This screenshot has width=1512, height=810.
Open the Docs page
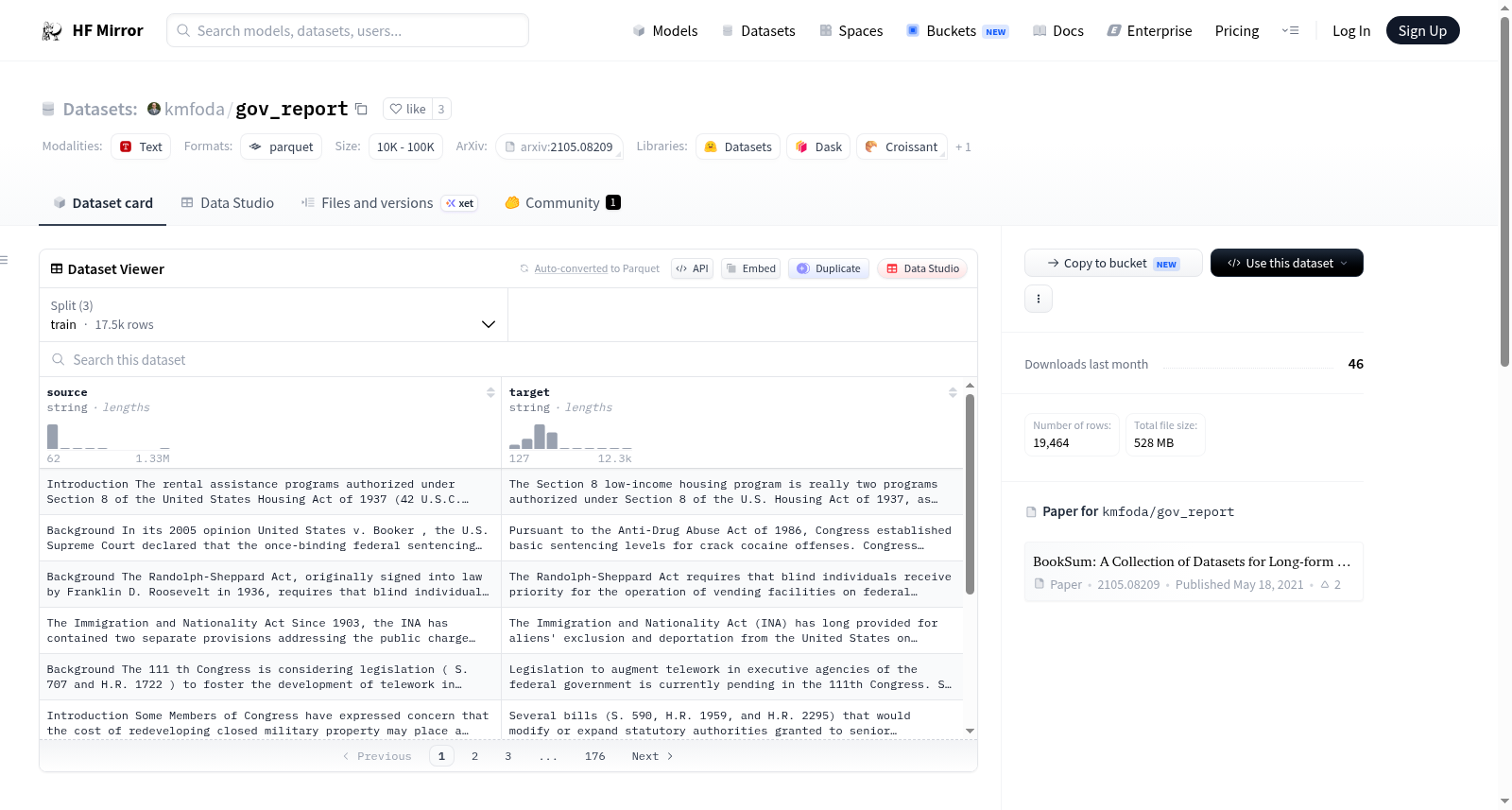[1058, 30]
